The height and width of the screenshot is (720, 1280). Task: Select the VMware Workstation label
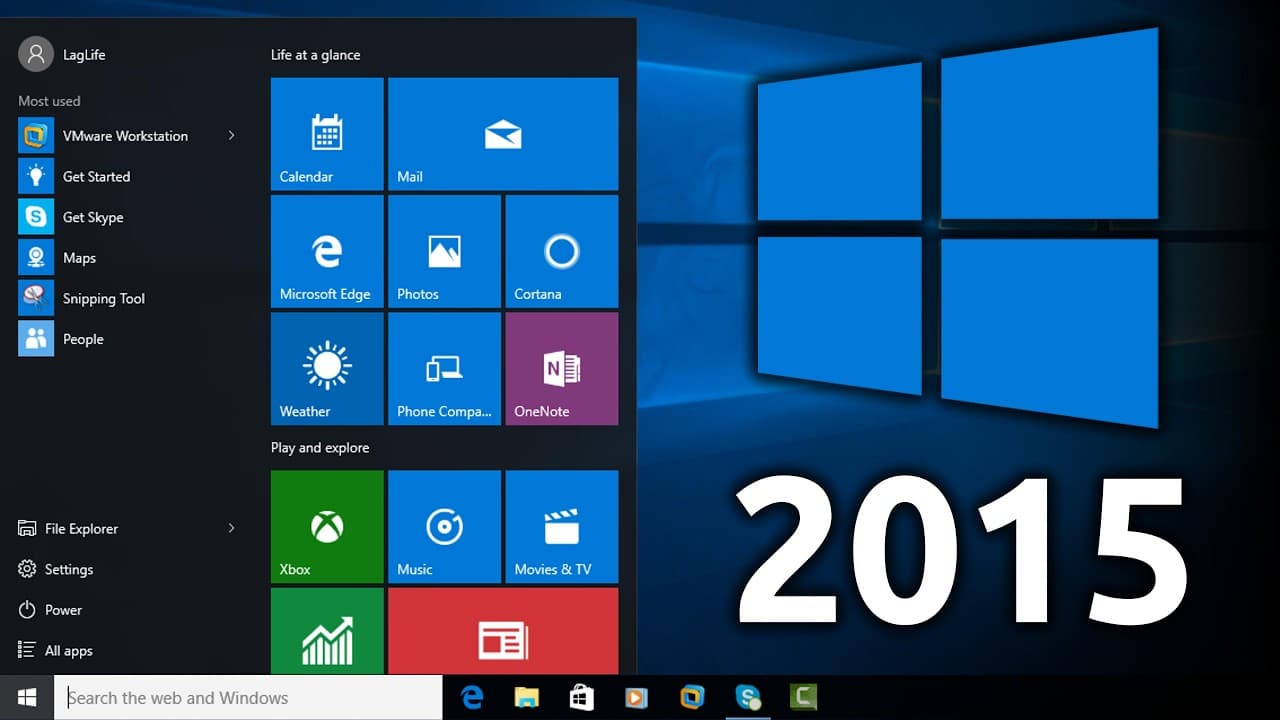125,136
